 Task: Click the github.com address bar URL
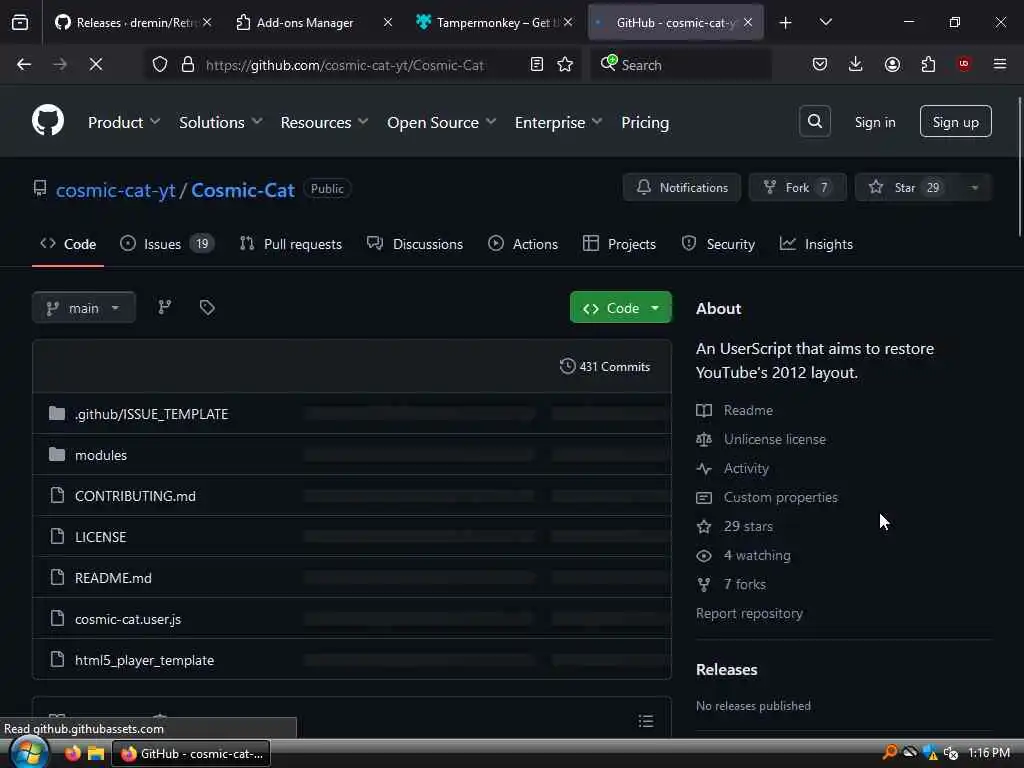coord(345,65)
